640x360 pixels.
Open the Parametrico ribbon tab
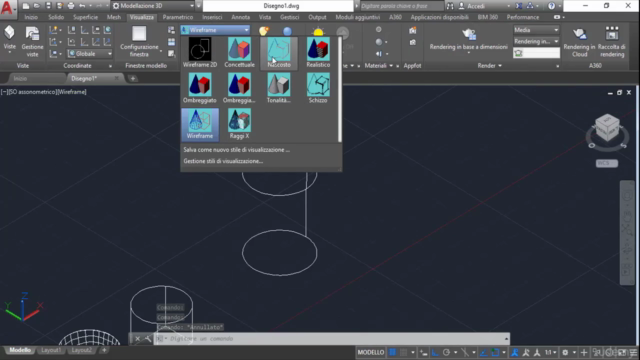tap(178, 17)
